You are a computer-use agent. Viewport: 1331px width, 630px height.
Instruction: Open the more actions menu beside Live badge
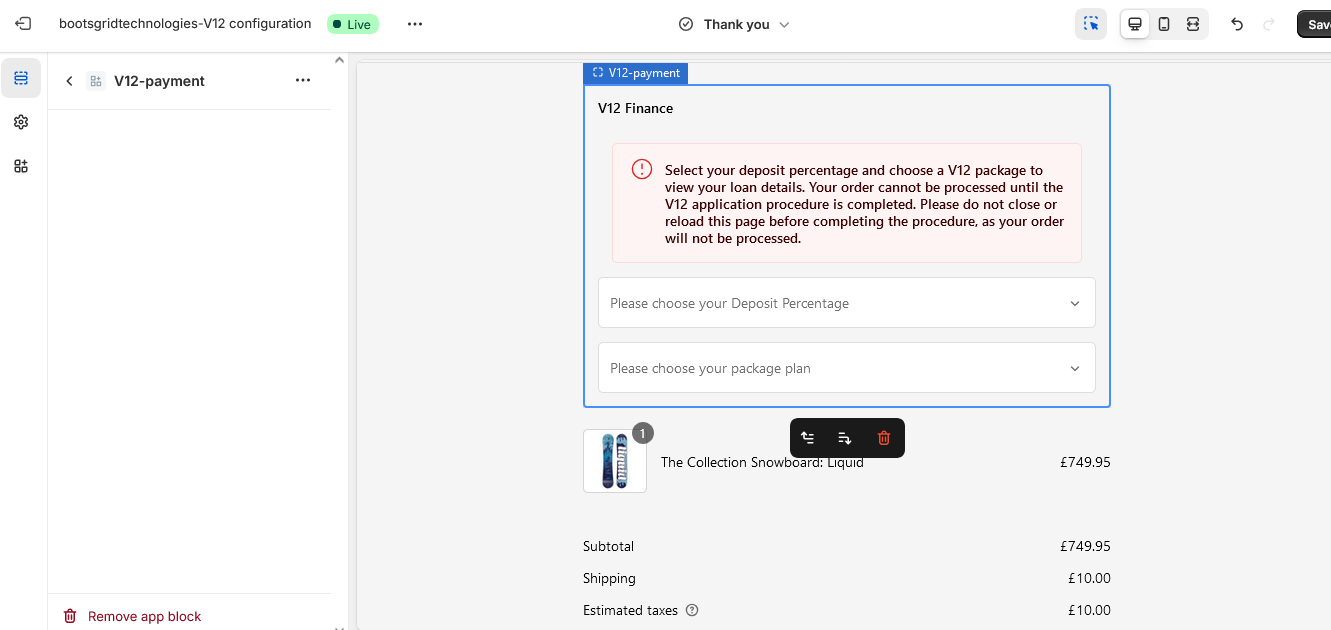(x=415, y=24)
